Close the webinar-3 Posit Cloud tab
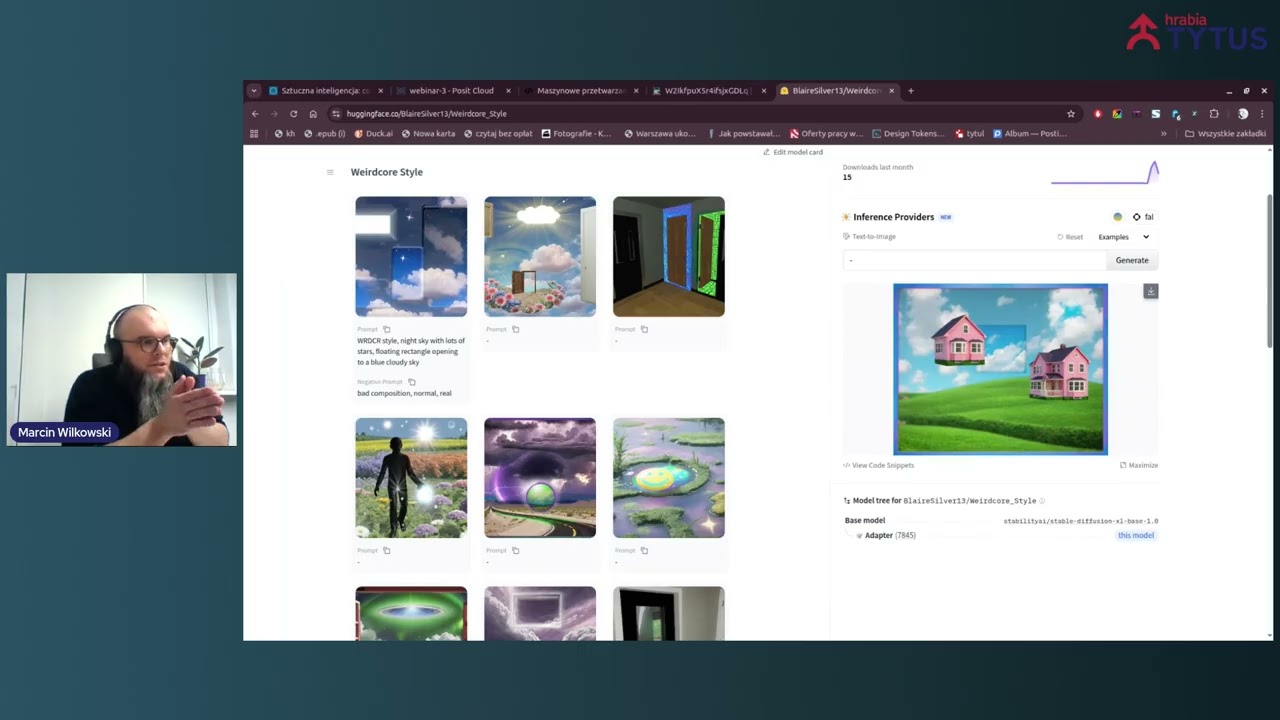Image resolution: width=1280 pixels, height=720 pixels. click(508, 91)
